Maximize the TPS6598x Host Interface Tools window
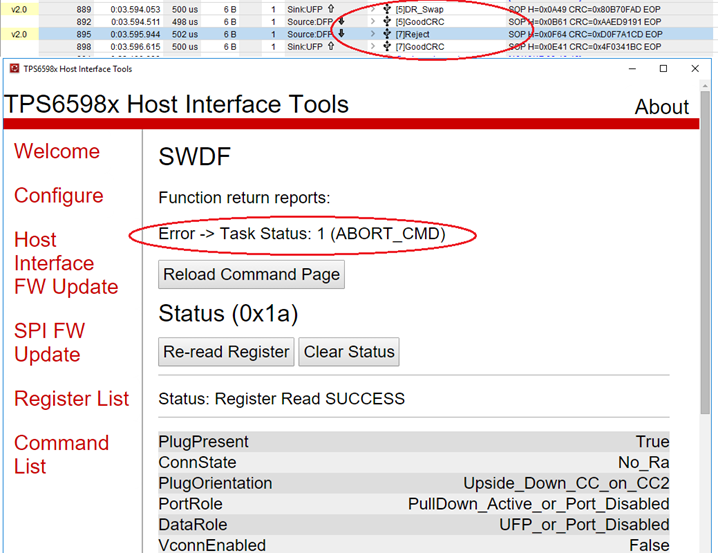The height and width of the screenshot is (553, 718). tap(663, 69)
